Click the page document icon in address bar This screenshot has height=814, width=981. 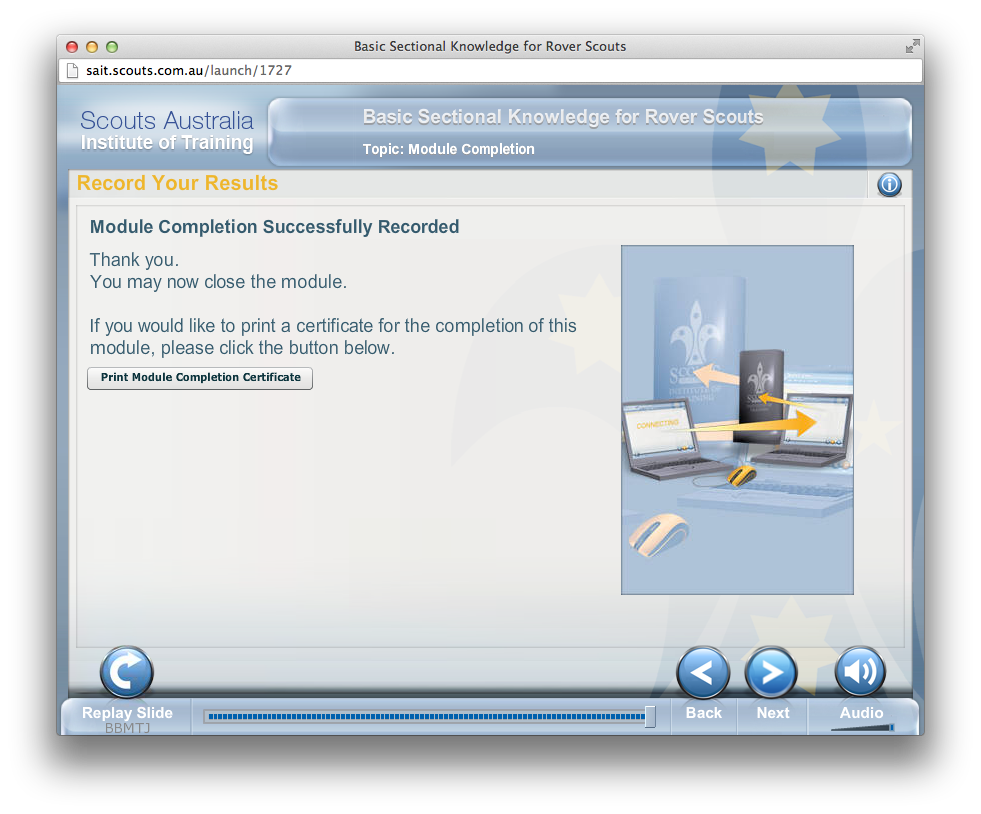(x=73, y=70)
